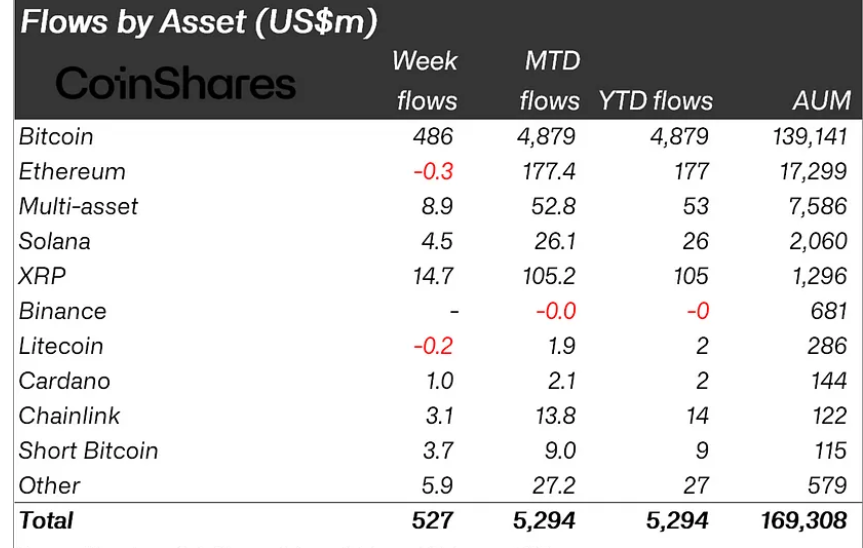Select the Multi-asset row label
The width and height of the screenshot is (863, 548).
pos(78,206)
